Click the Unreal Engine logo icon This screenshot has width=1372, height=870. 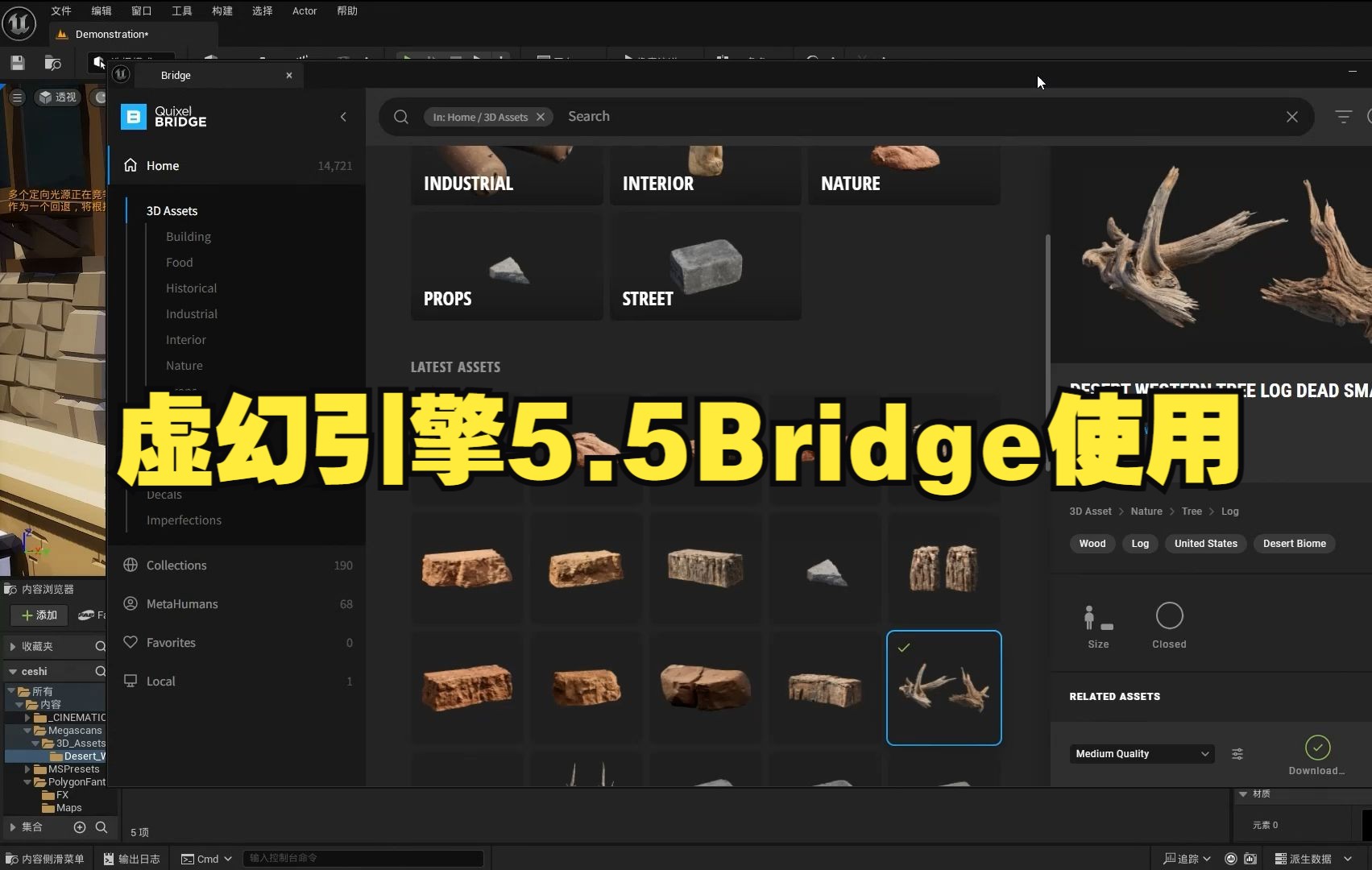19,23
